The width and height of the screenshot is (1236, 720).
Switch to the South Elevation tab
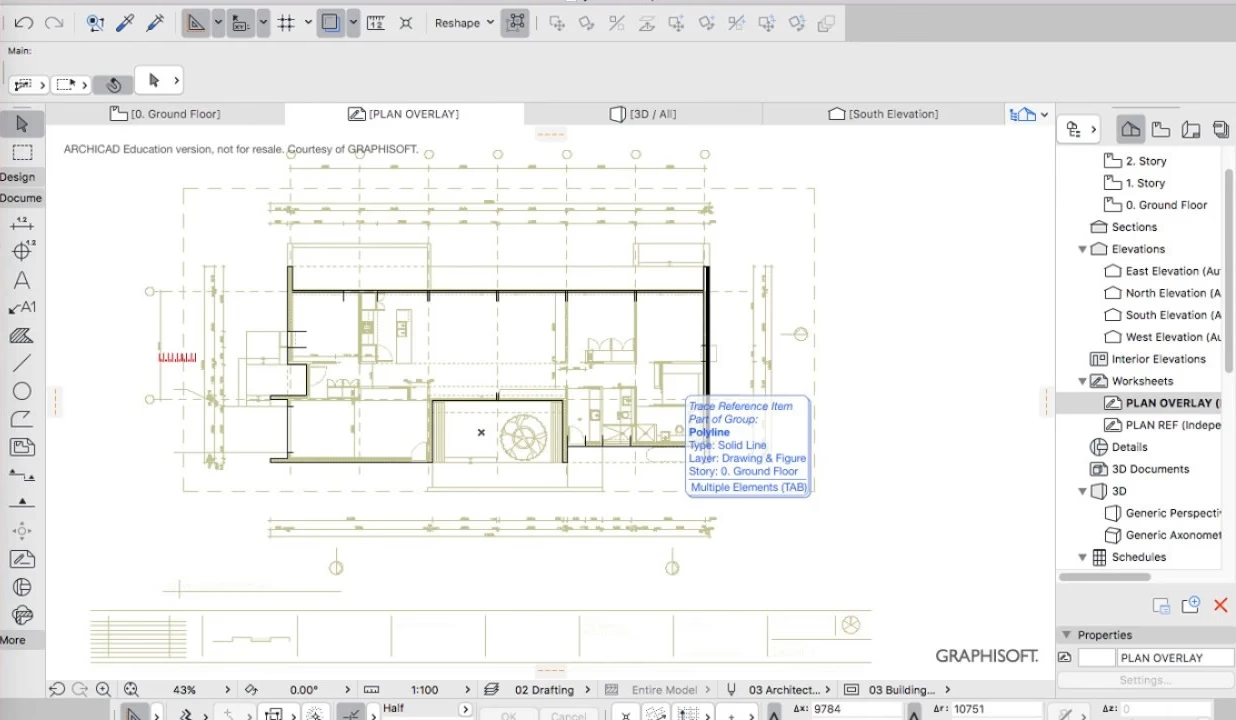883,113
